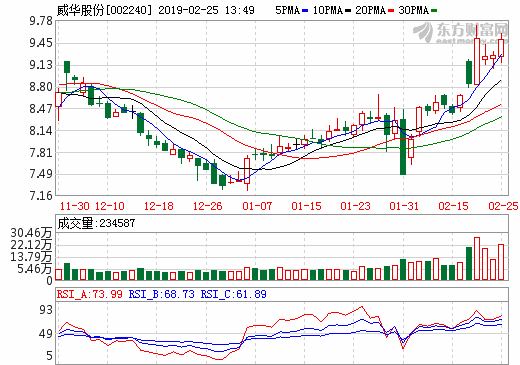Click the 8.14 price axis label

tap(41, 131)
